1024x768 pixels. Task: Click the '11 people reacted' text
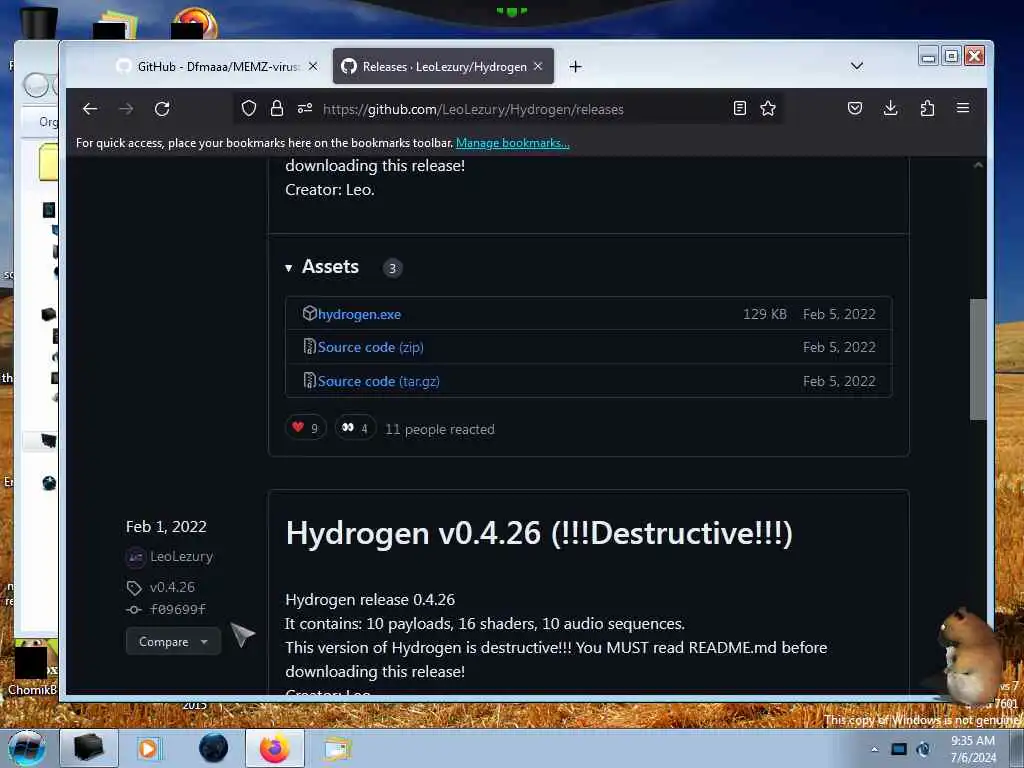coord(440,429)
